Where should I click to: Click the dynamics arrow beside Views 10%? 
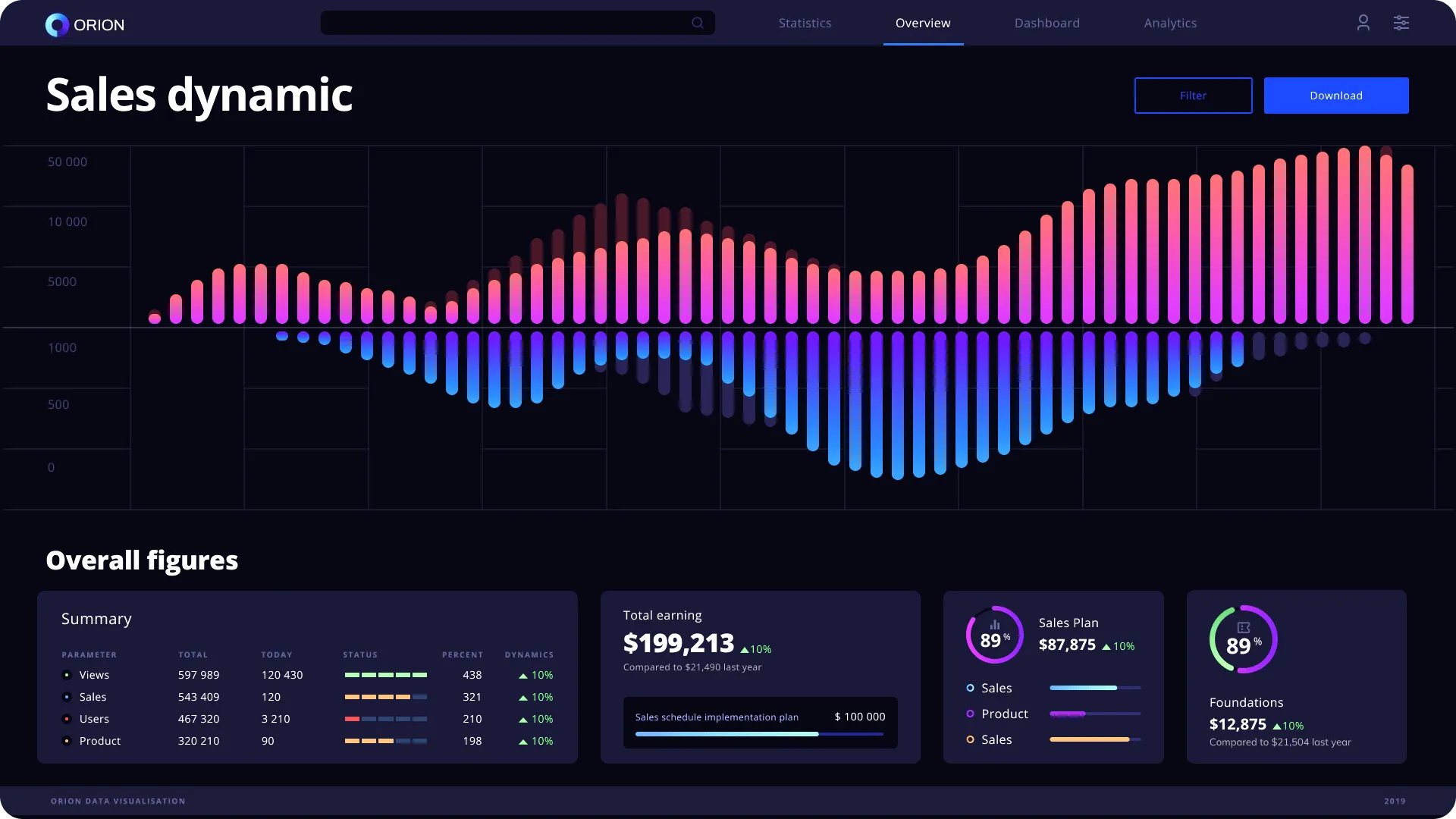[522, 675]
